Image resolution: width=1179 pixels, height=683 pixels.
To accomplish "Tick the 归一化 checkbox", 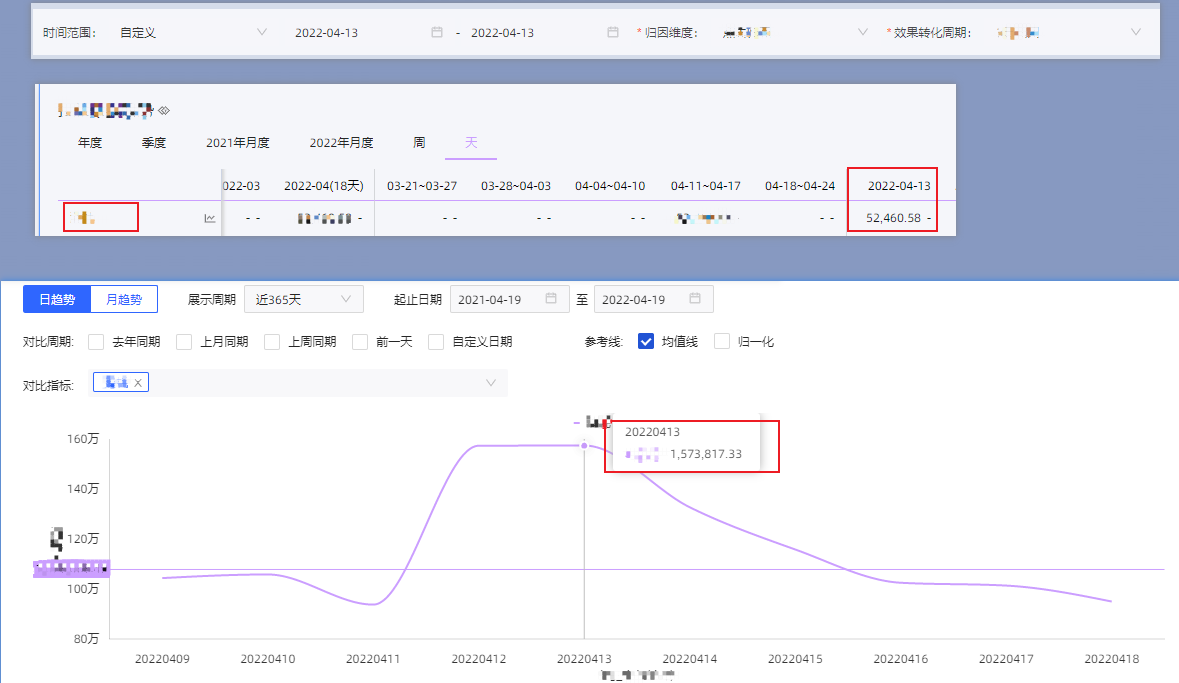I will point(722,342).
